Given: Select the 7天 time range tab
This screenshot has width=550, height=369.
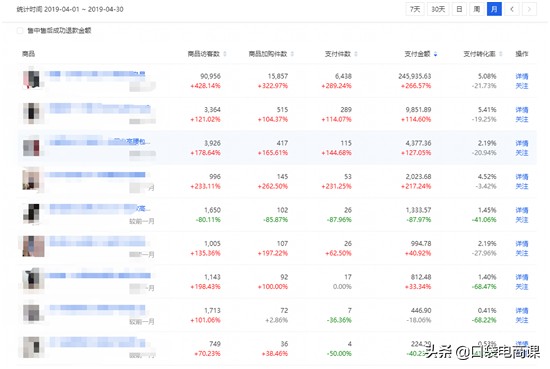Looking at the screenshot, I should 415,9.
